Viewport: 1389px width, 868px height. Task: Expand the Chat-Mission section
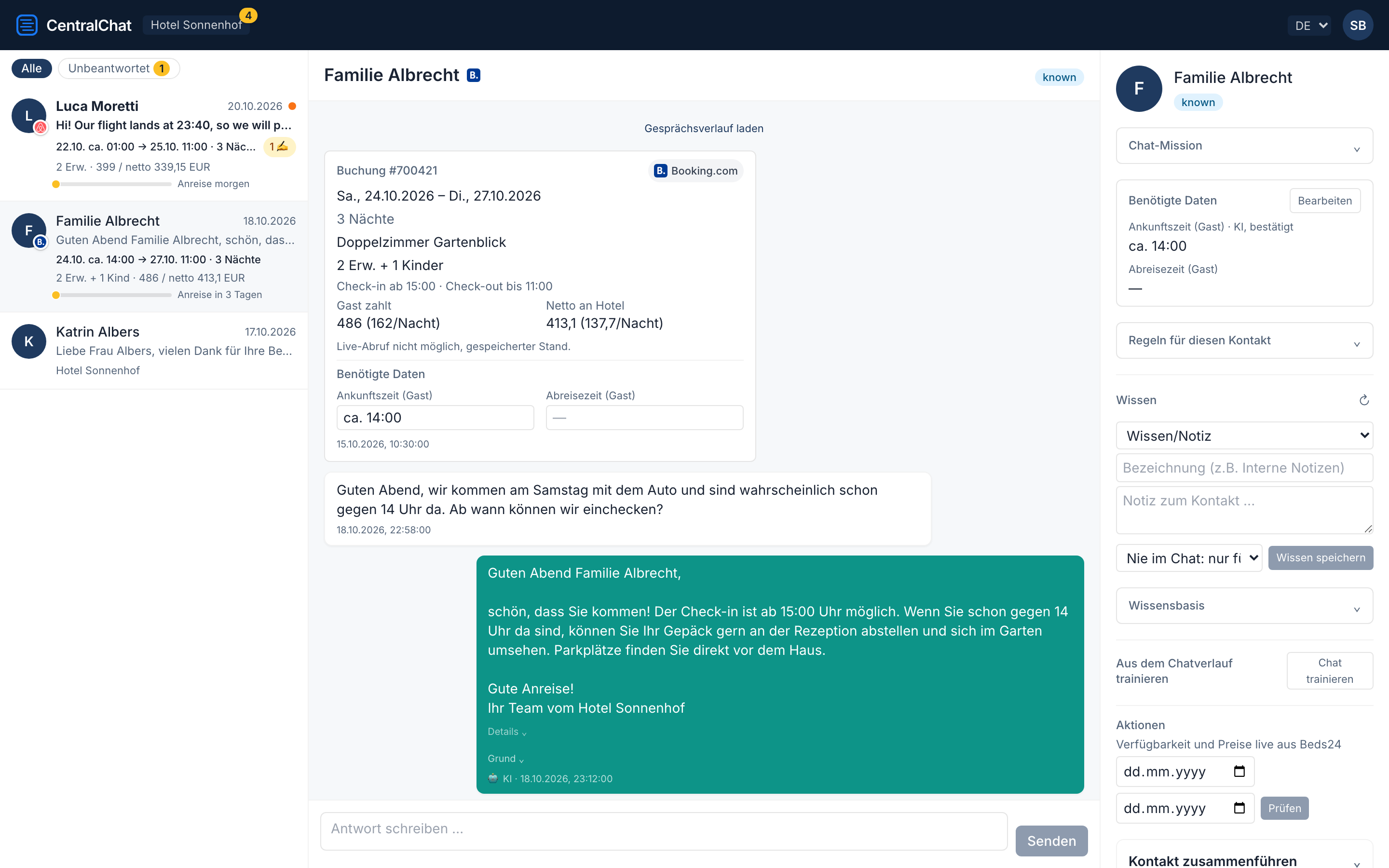click(x=1244, y=146)
